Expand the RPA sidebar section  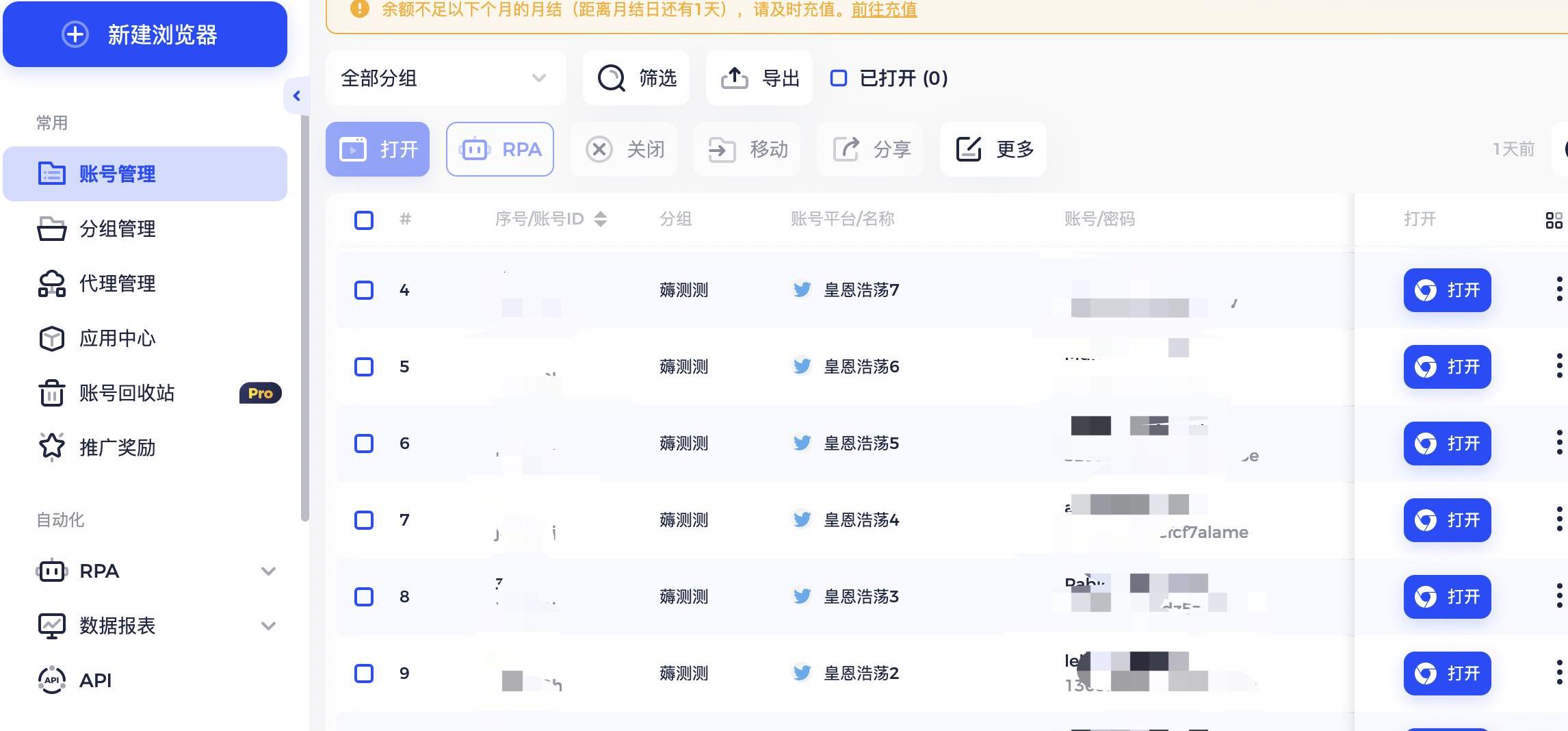268,571
